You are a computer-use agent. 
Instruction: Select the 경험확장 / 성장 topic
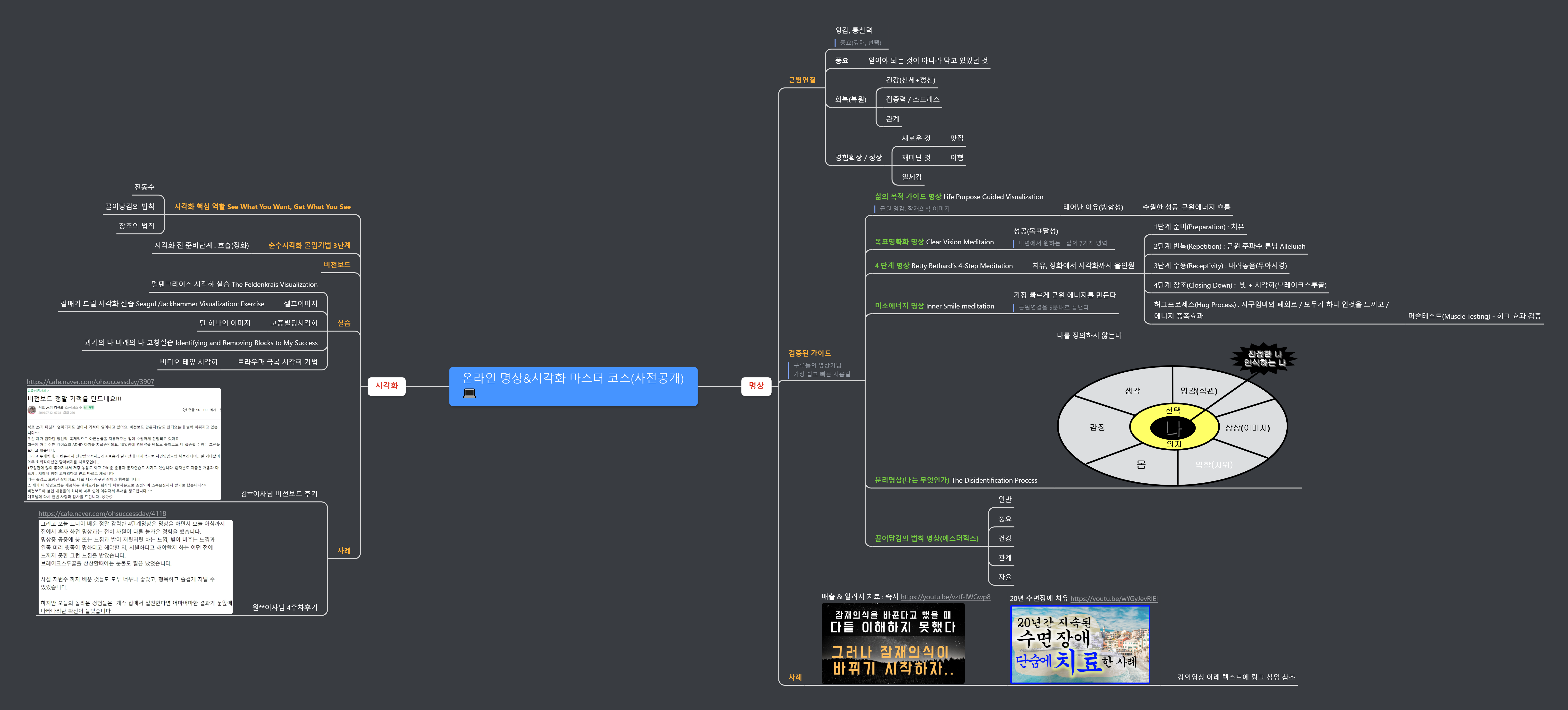pyautogui.click(x=858, y=158)
